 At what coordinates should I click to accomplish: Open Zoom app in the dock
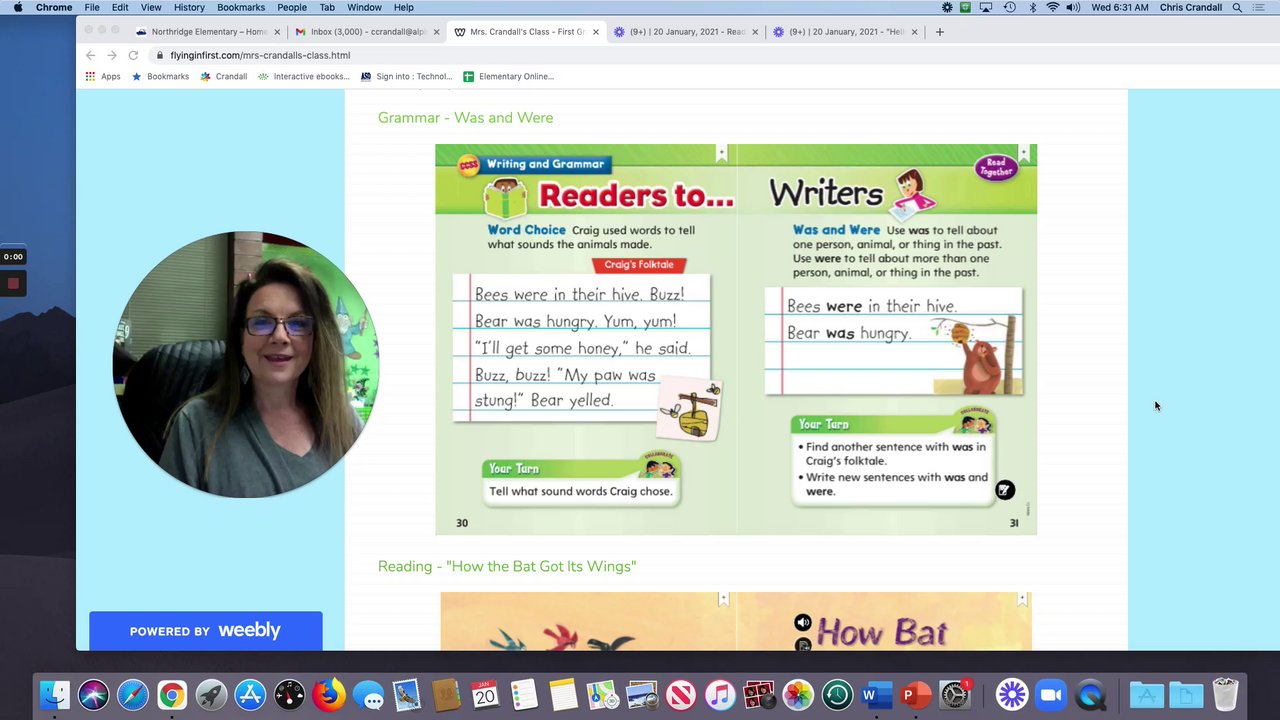[1051, 694]
